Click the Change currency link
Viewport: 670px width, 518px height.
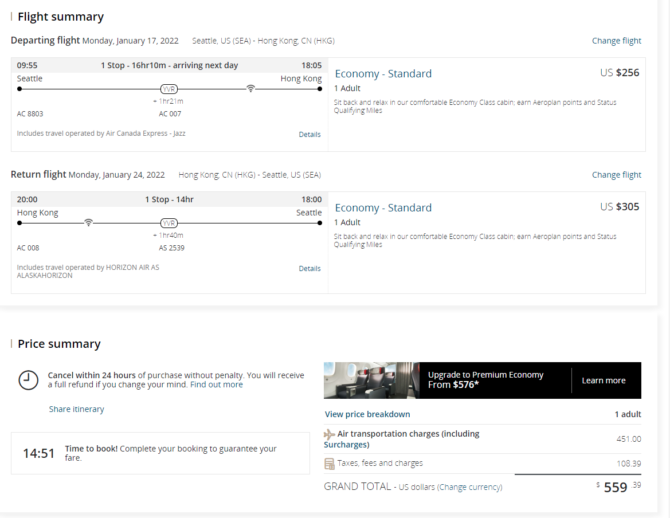click(470, 487)
